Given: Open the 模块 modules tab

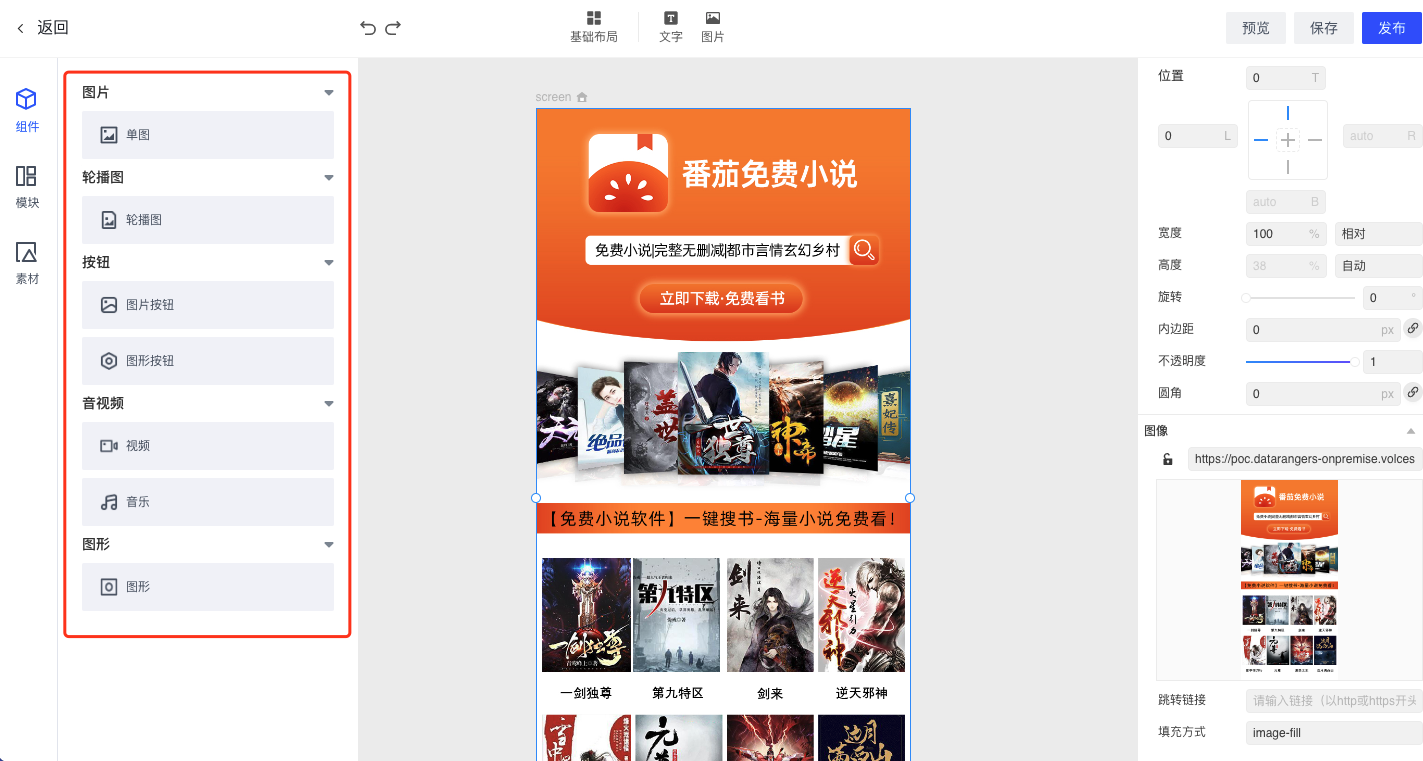Looking at the screenshot, I should point(27,187).
